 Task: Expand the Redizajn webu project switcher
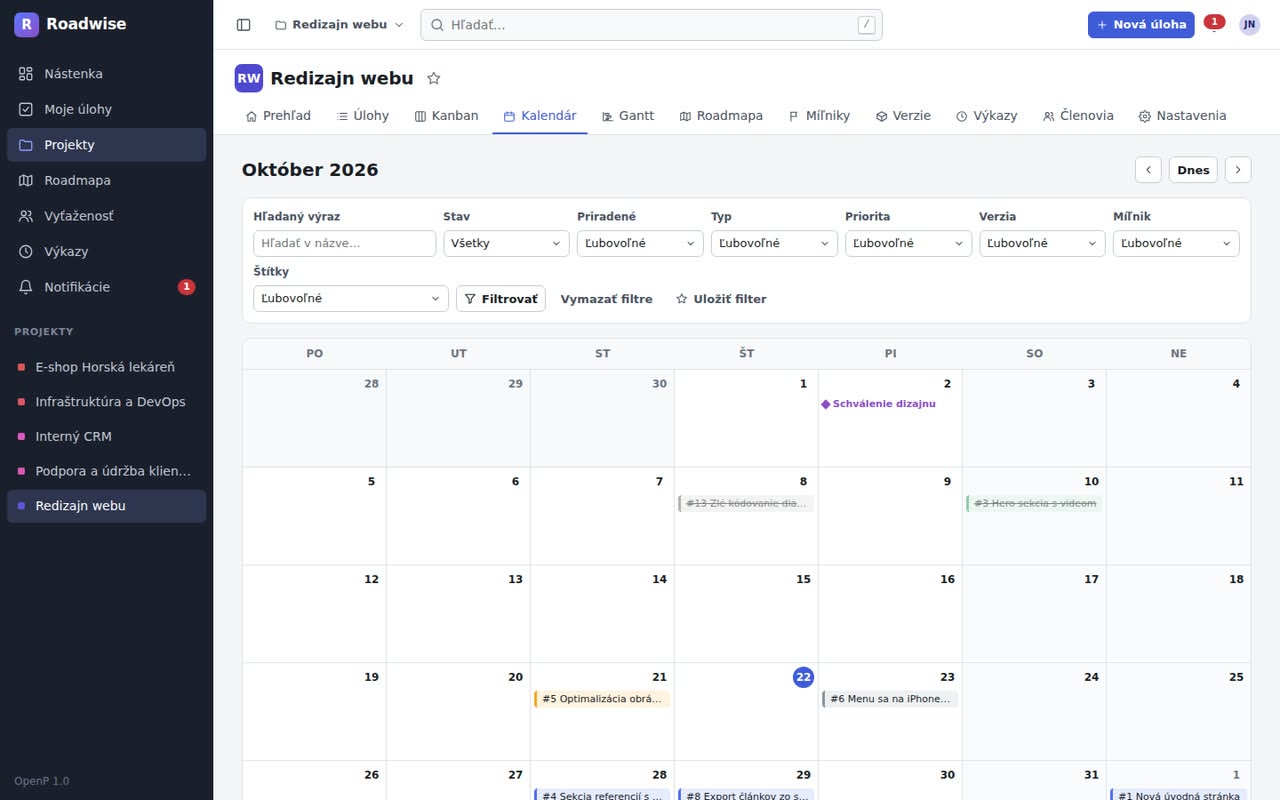[x=339, y=25]
